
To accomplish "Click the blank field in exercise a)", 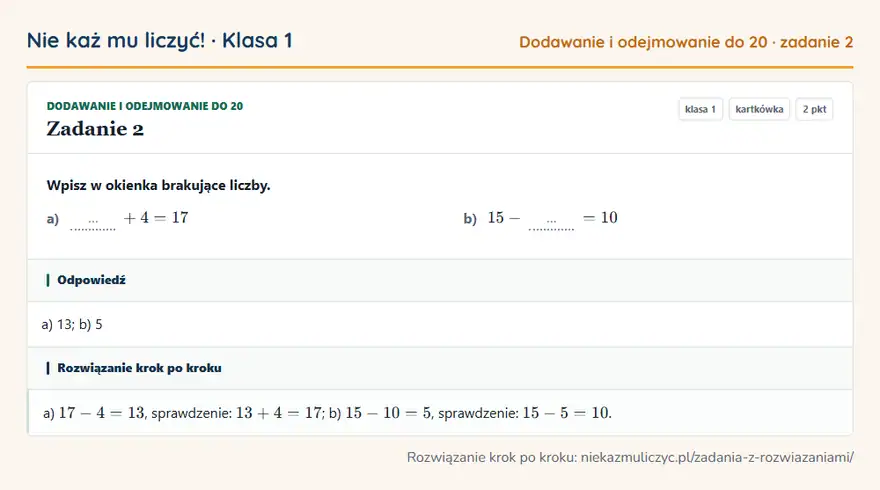I will point(93,222).
